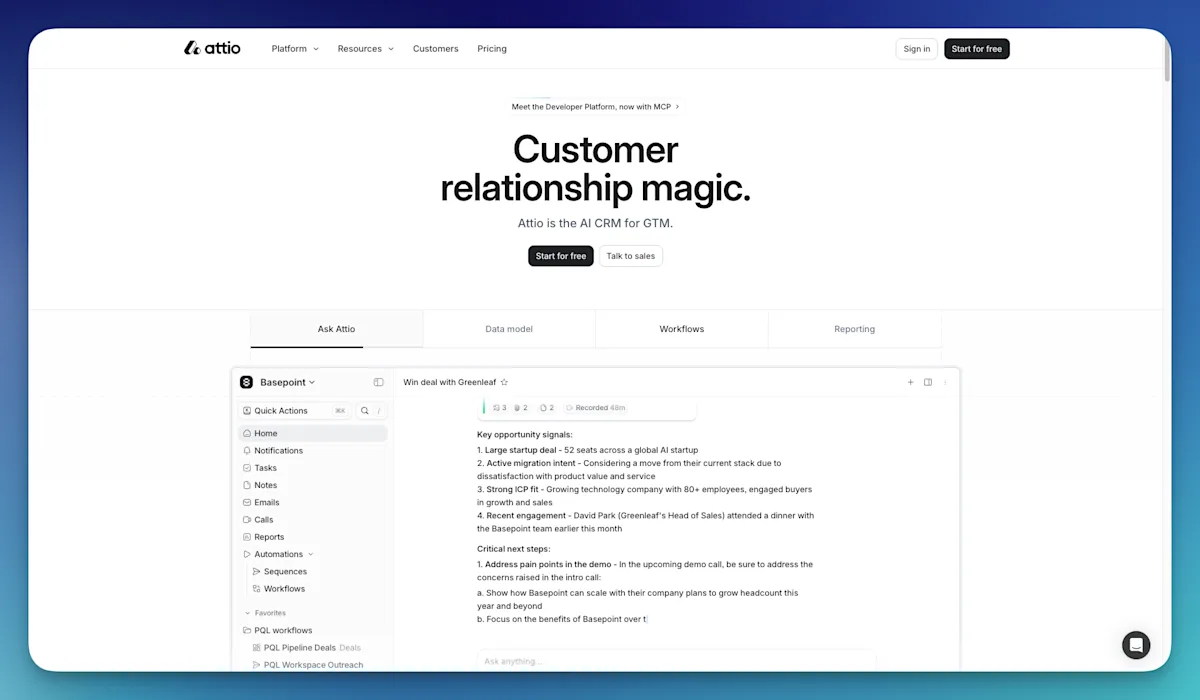Click the page scrollbar
Screen dimensions: 1200x700
pos(1166,60)
